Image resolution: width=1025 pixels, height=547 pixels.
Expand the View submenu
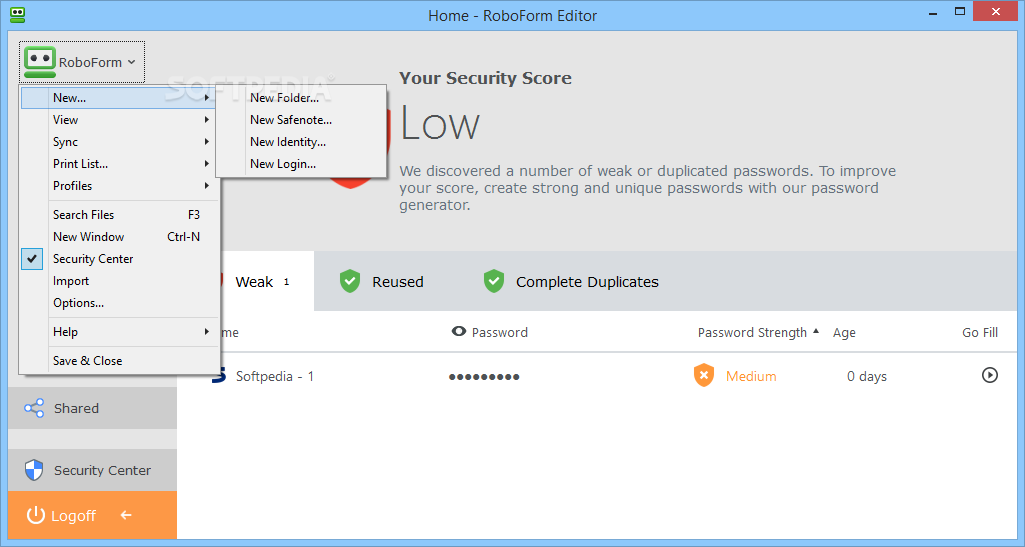click(x=120, y=120)
